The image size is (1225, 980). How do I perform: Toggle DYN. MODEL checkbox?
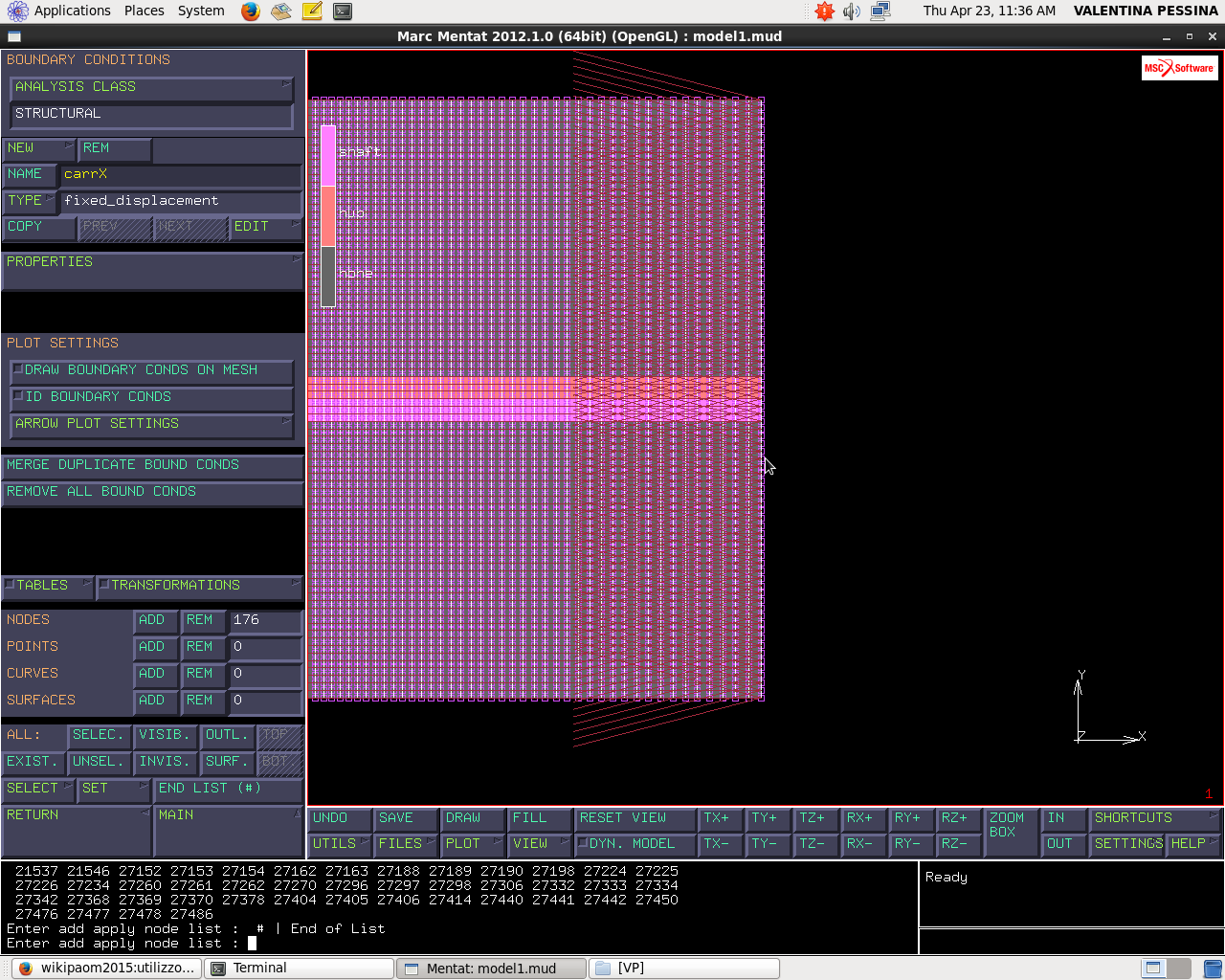coord(636,844)
